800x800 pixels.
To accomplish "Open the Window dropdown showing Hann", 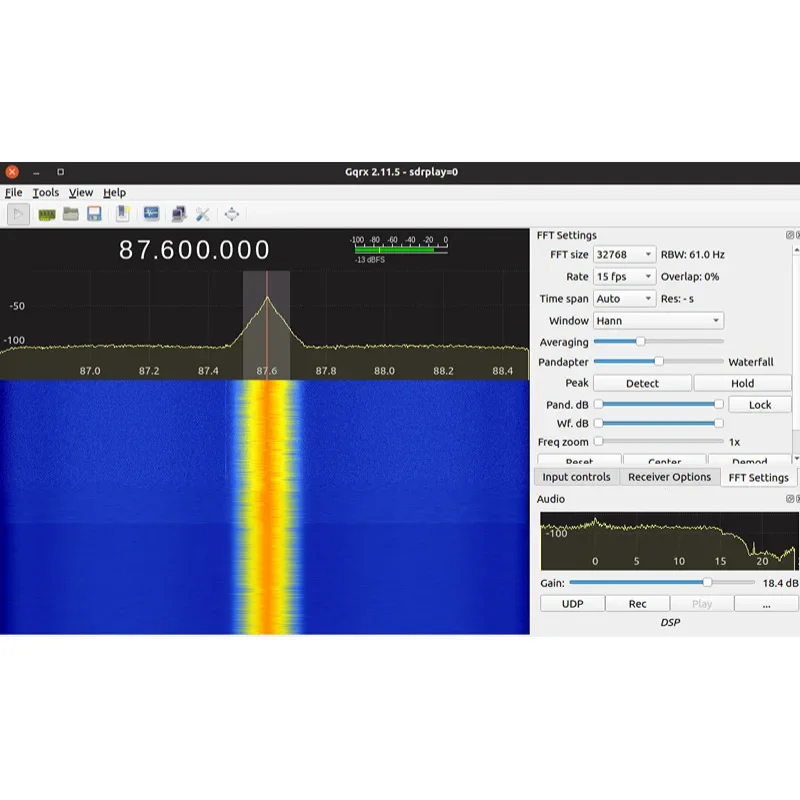I will click(658, 320).
